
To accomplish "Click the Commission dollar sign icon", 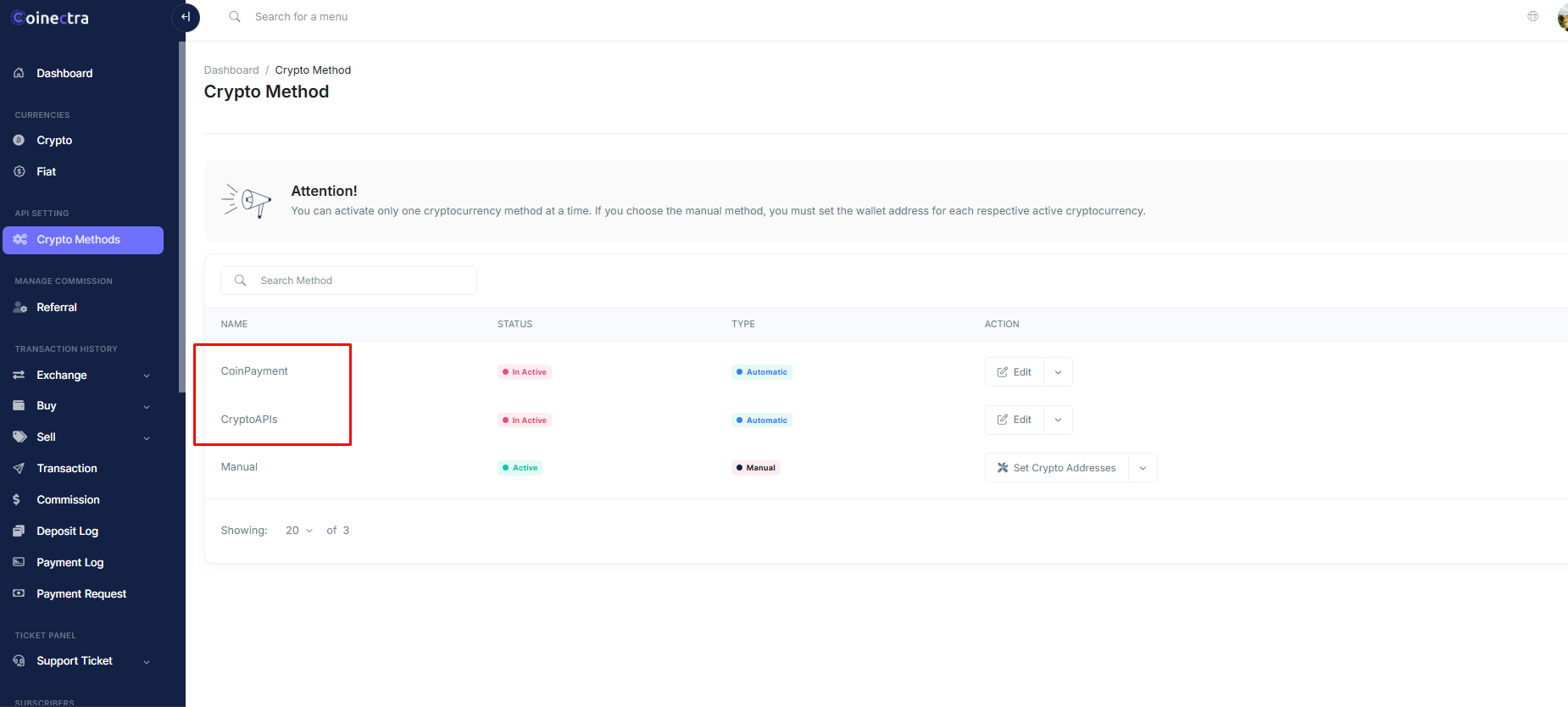I will 17,499.
